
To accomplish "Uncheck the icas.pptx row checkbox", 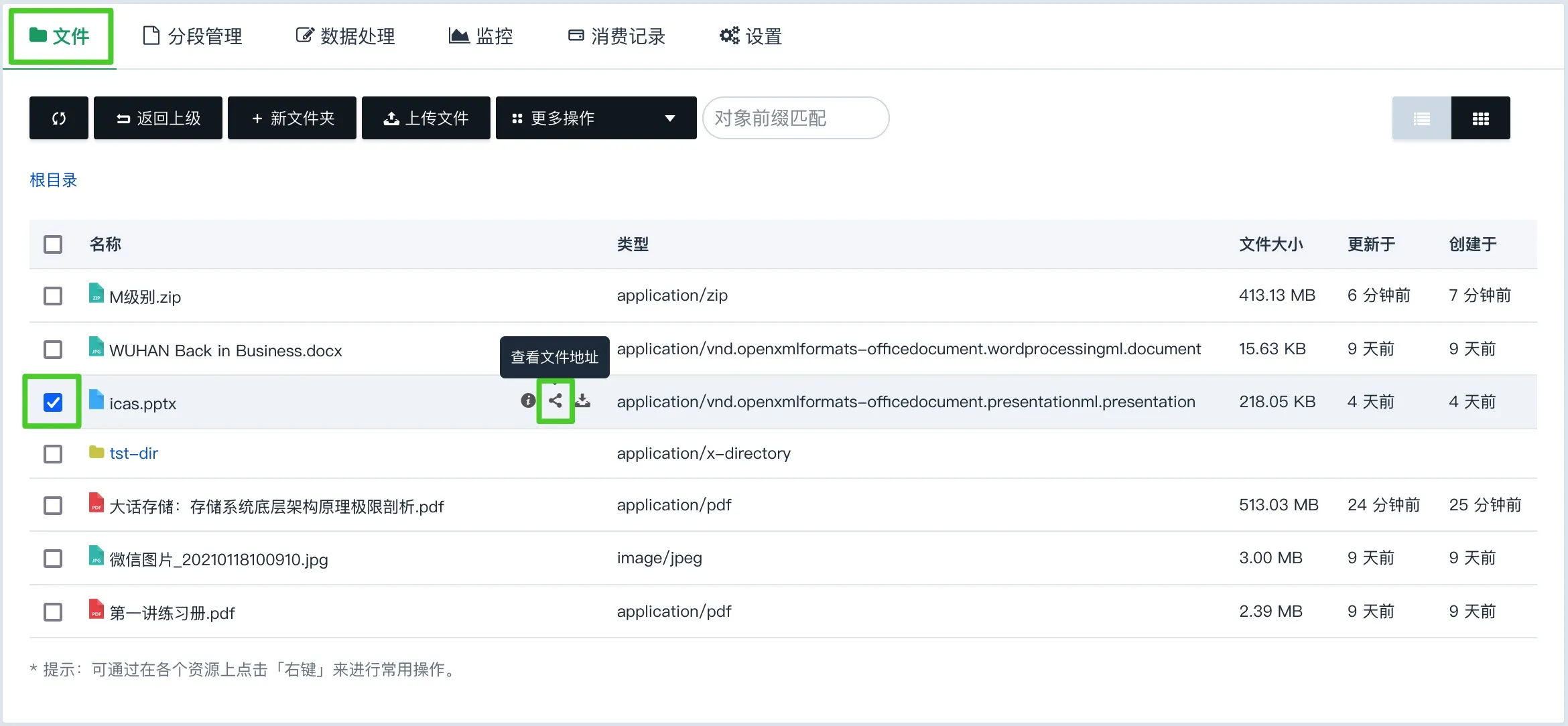I will point(53,402).
